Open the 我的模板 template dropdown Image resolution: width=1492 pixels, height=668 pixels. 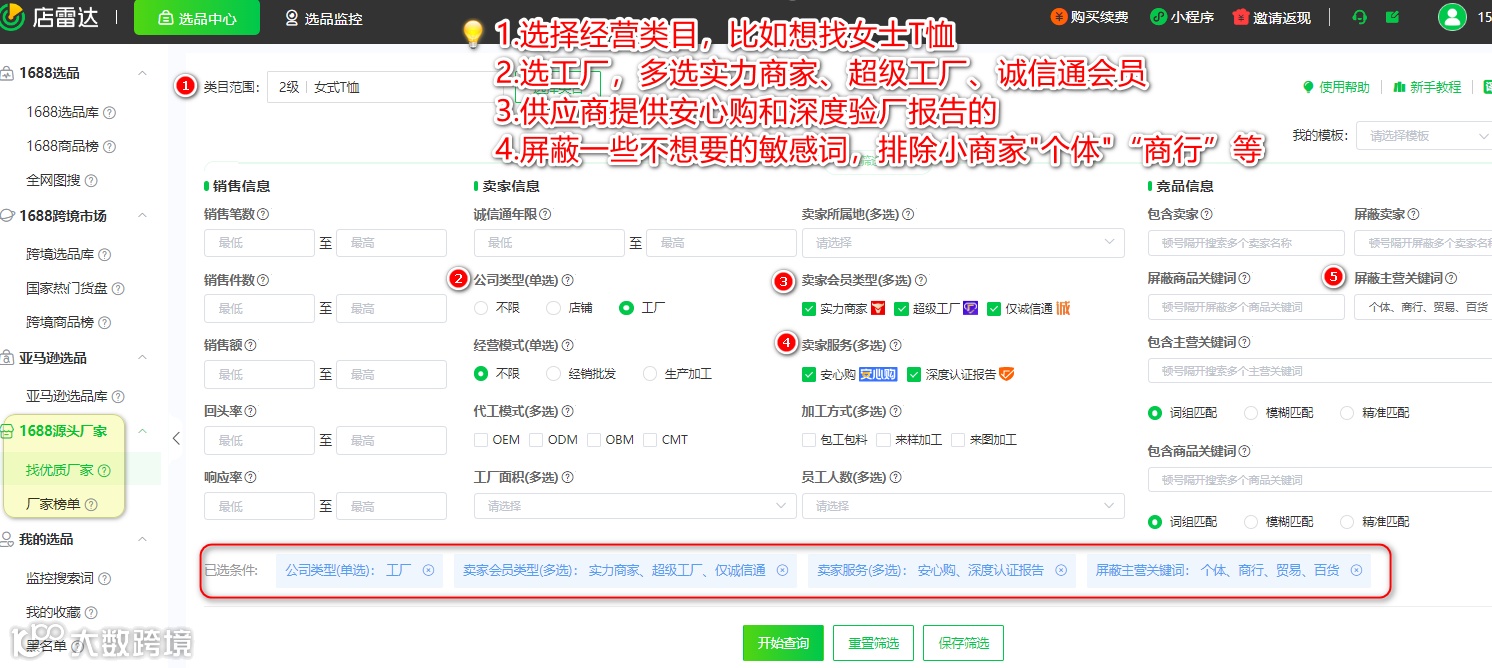(x=1424, y=136)
